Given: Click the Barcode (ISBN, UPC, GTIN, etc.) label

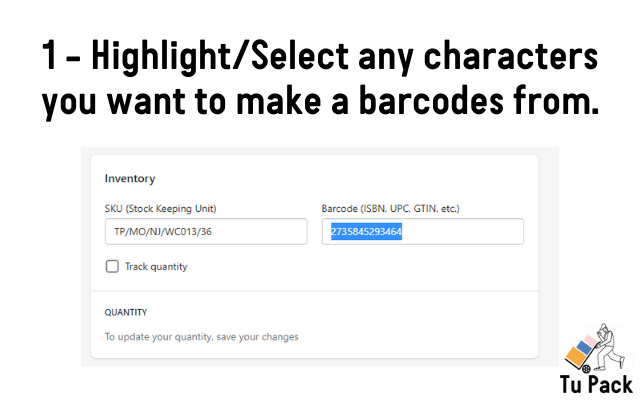Looking at the screenshot, I should click(390, 208).
